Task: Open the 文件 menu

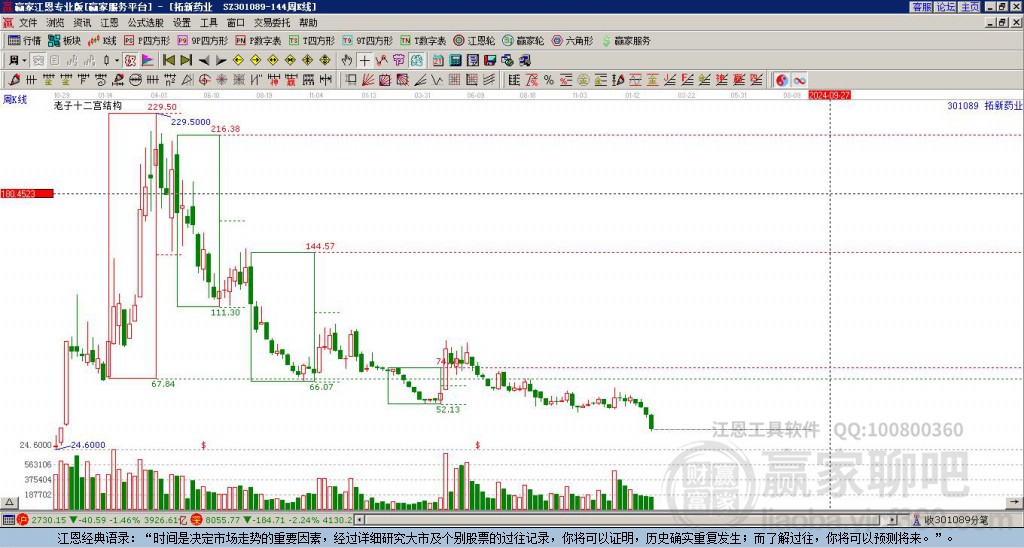Action: pyautogui.click(x=28, y=23)
